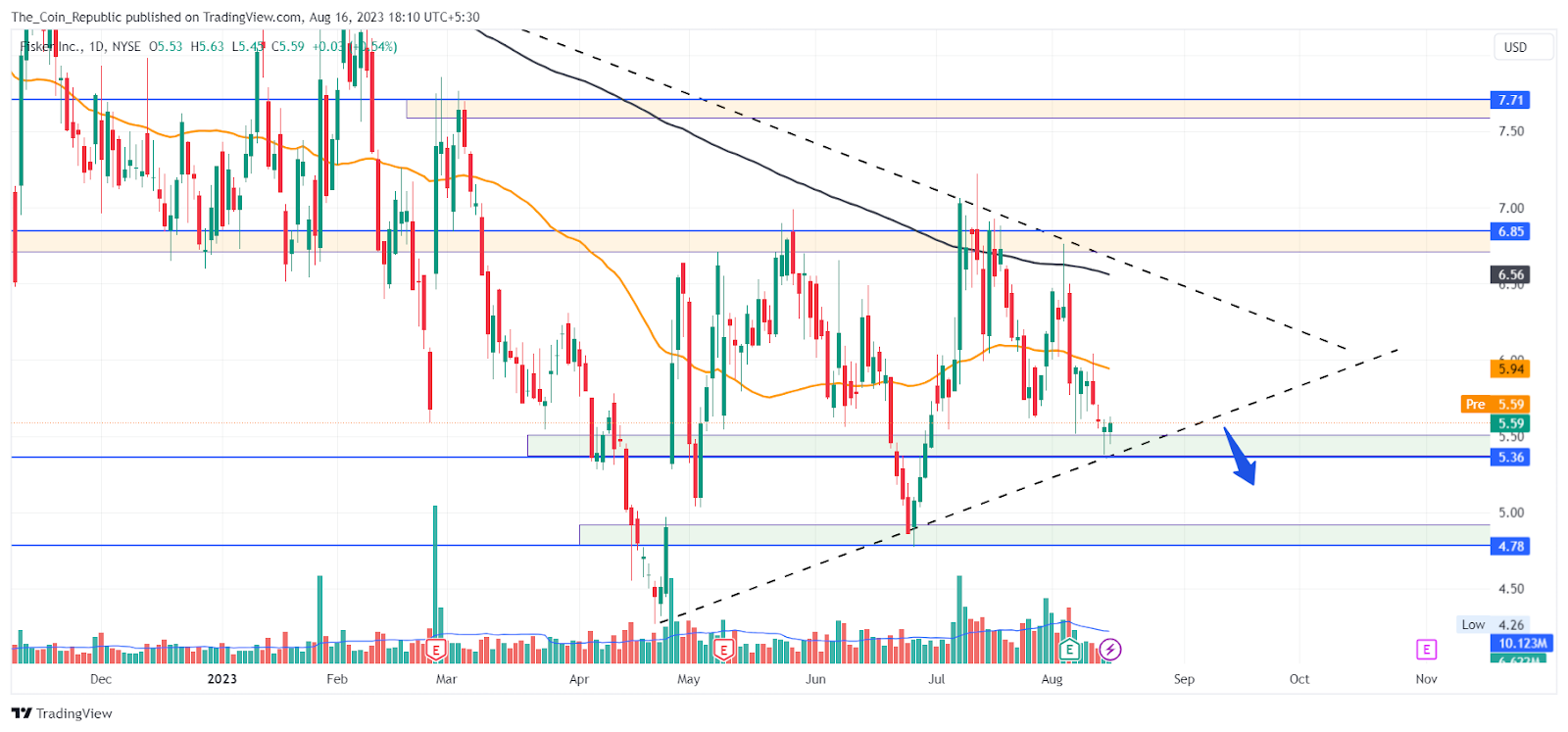This screenshot has height=732, width=1568.
Task: Click the 4.78 blue support level label
Action: 1511,546
